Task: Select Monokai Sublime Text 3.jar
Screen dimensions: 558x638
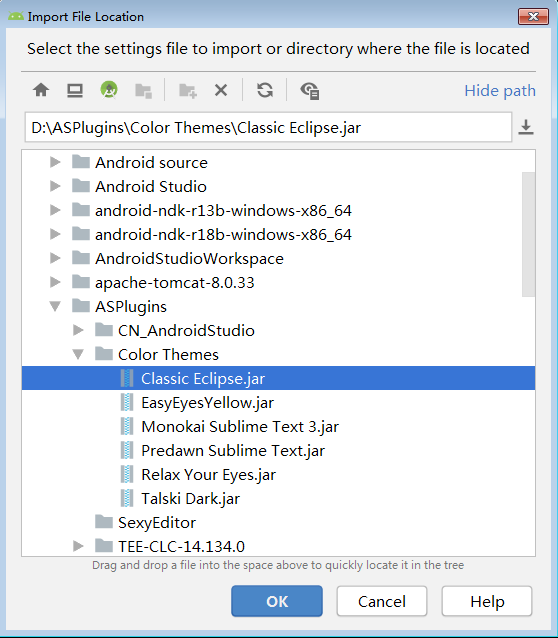Action: point(240,427)
